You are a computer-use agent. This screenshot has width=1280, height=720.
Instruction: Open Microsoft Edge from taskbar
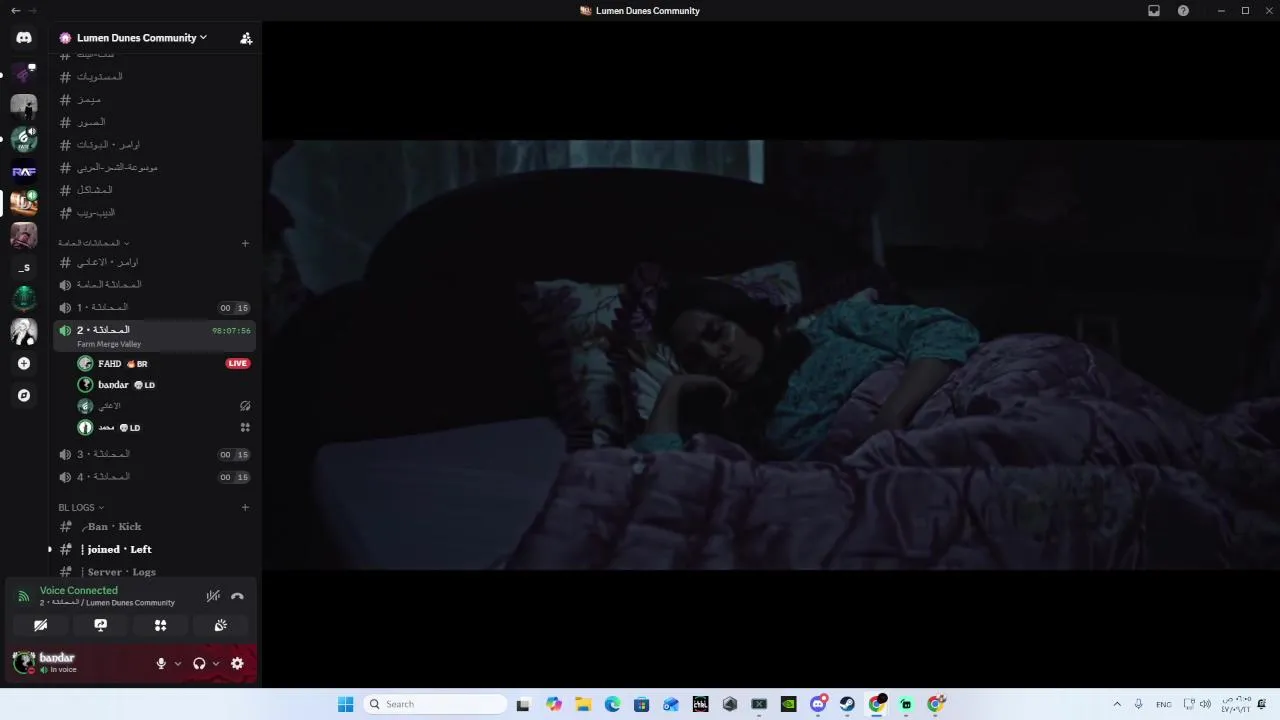(x=612, y=704)
